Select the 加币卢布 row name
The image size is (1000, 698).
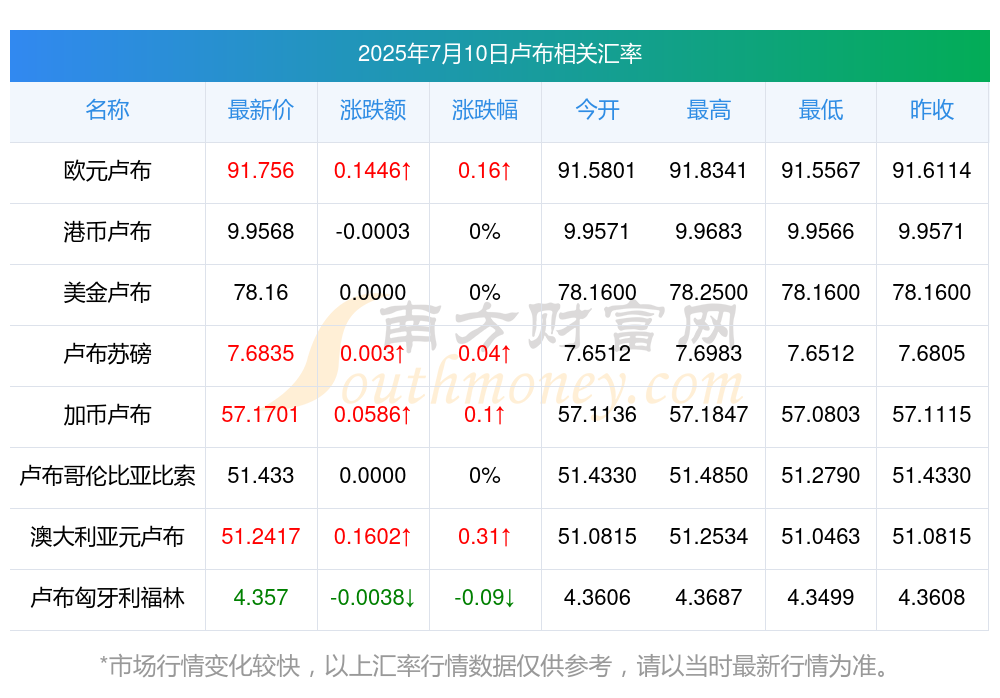tap(107, 415)
